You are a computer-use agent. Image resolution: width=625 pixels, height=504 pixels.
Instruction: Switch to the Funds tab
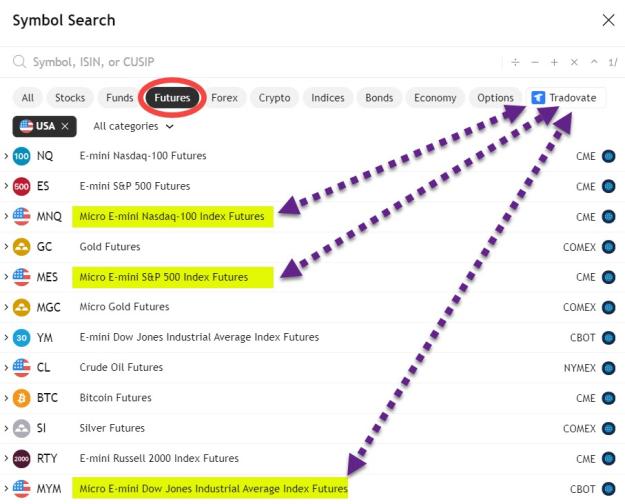tap(120, 98)
